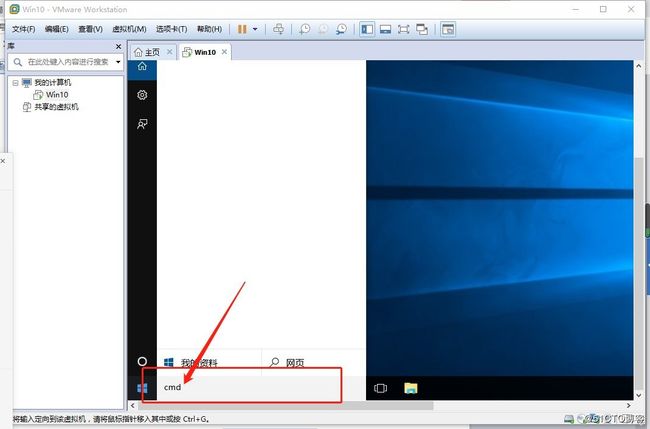The image size is (650, 429).
Task: Open the 虚拟机(M) menu
Action: pyautogui.click(x=129, y=29)
